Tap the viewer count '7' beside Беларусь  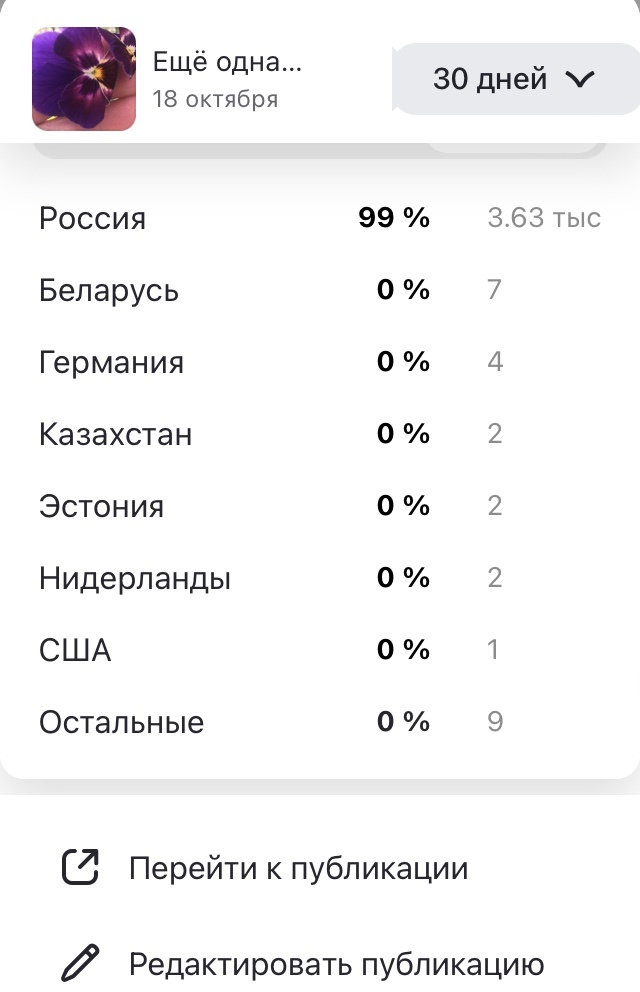494,290
